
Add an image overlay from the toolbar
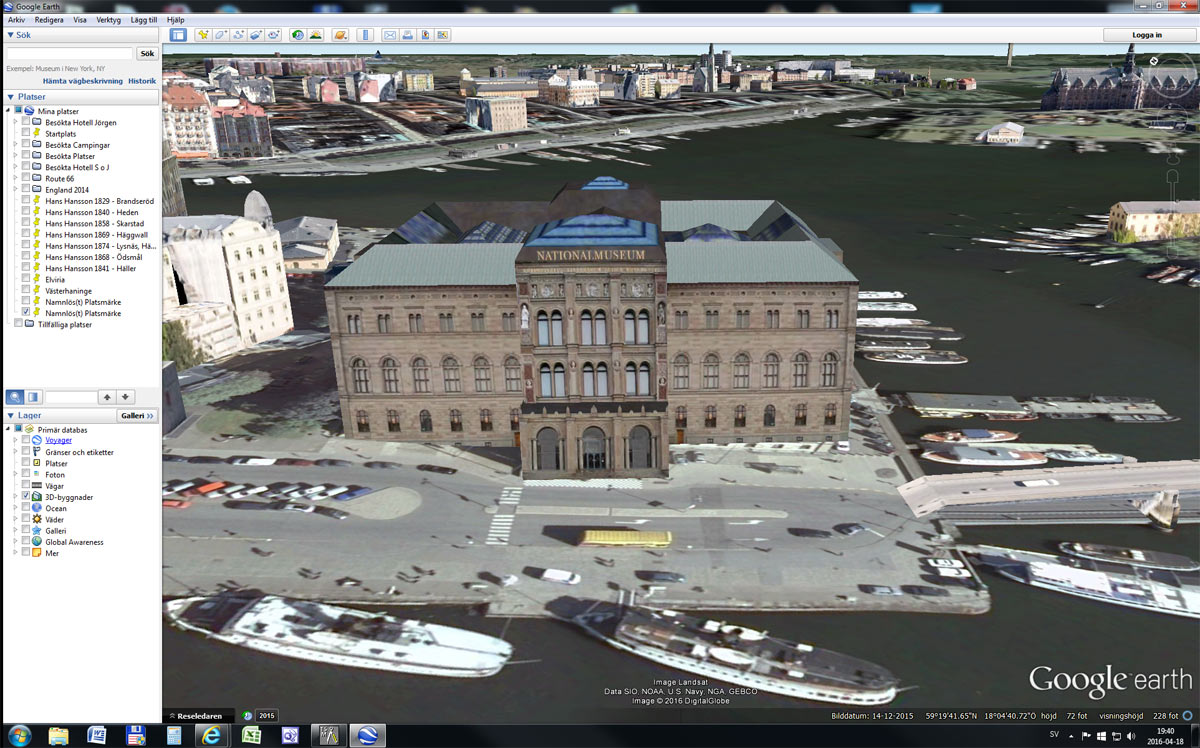click(256, 35)
